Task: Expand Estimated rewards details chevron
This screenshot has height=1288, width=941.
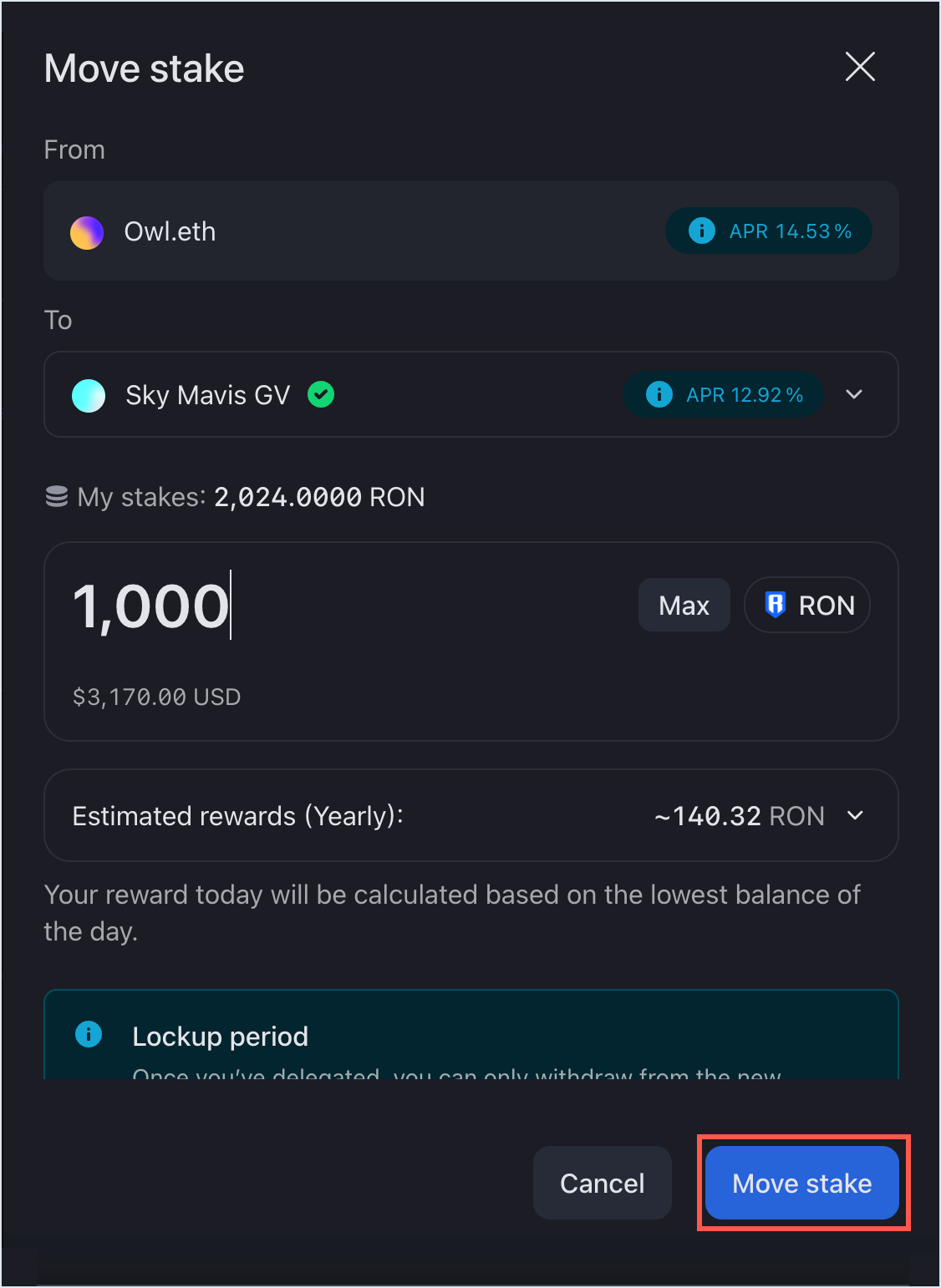Action: pyautogui.click(x=855, y=815)
